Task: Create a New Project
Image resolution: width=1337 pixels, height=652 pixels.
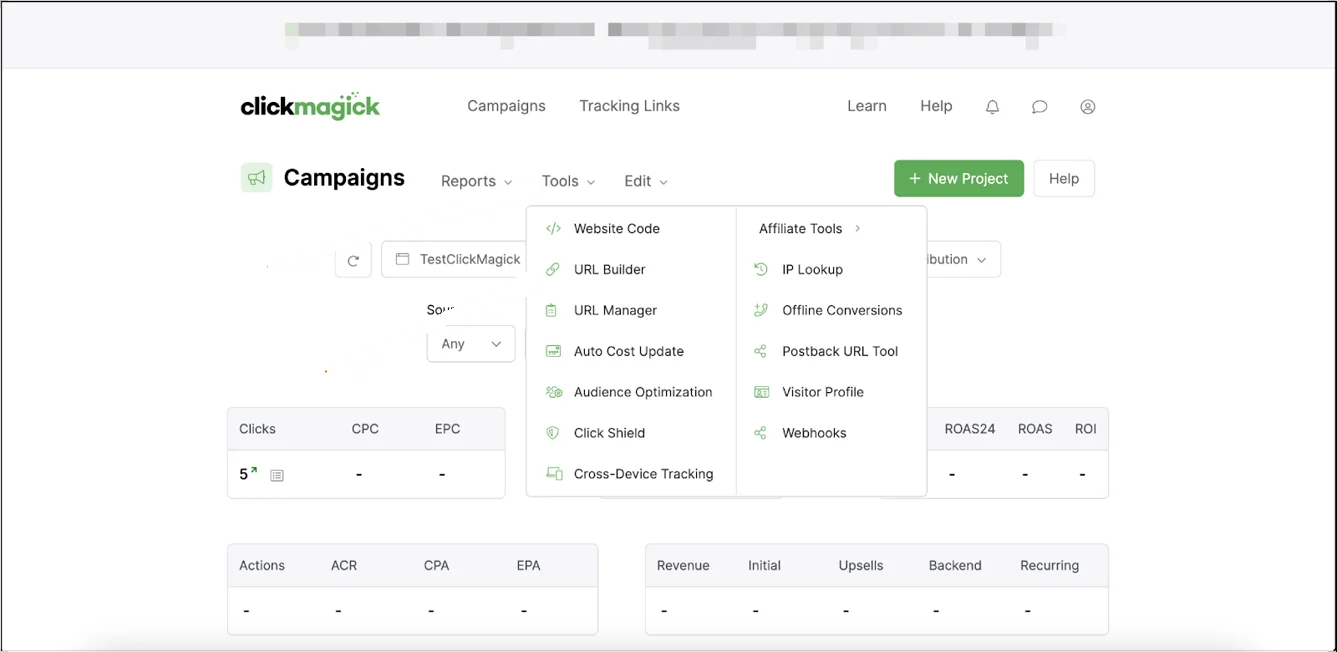Action: (x=958, y=178)
